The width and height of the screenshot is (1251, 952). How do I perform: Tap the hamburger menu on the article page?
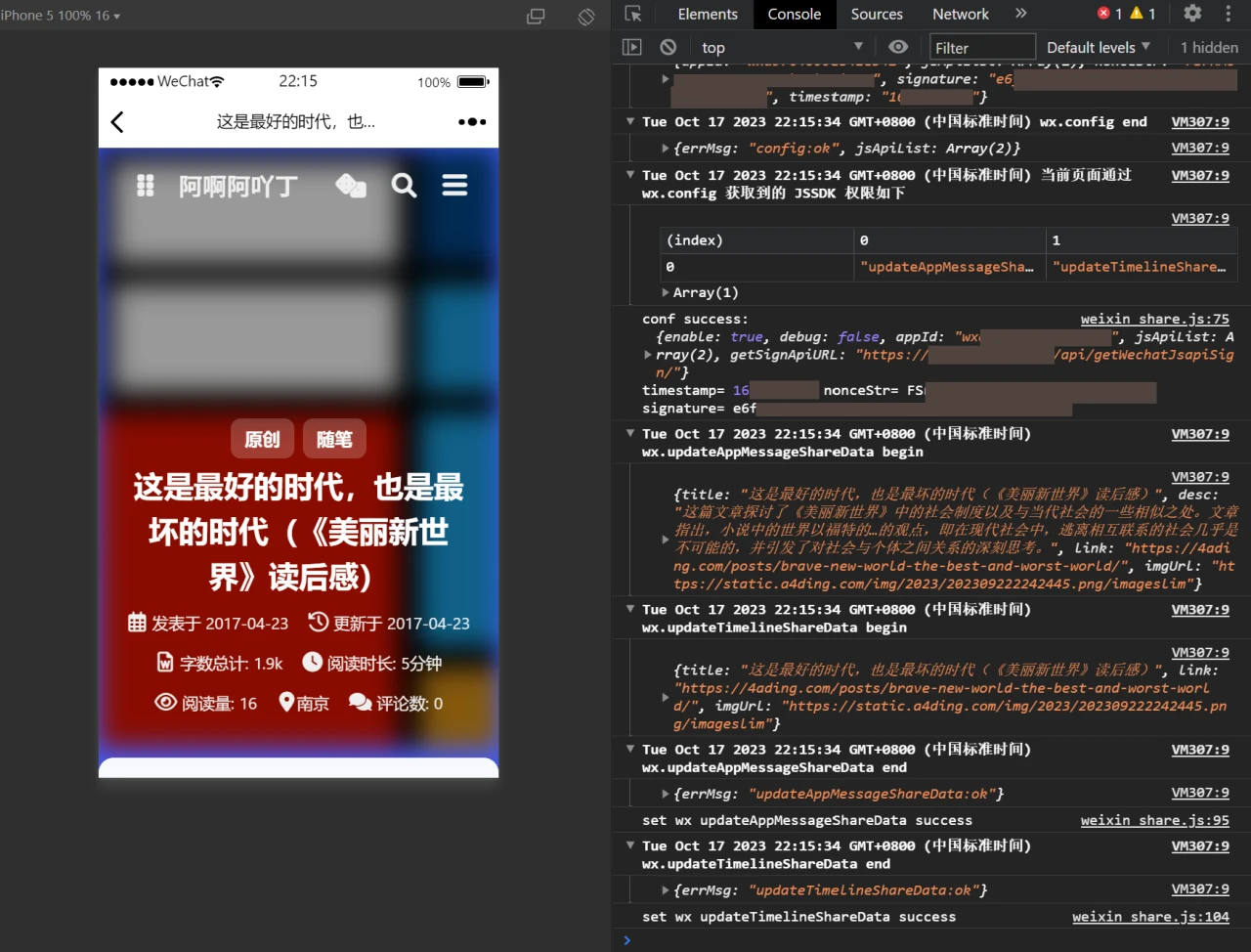tap(454, 184)
